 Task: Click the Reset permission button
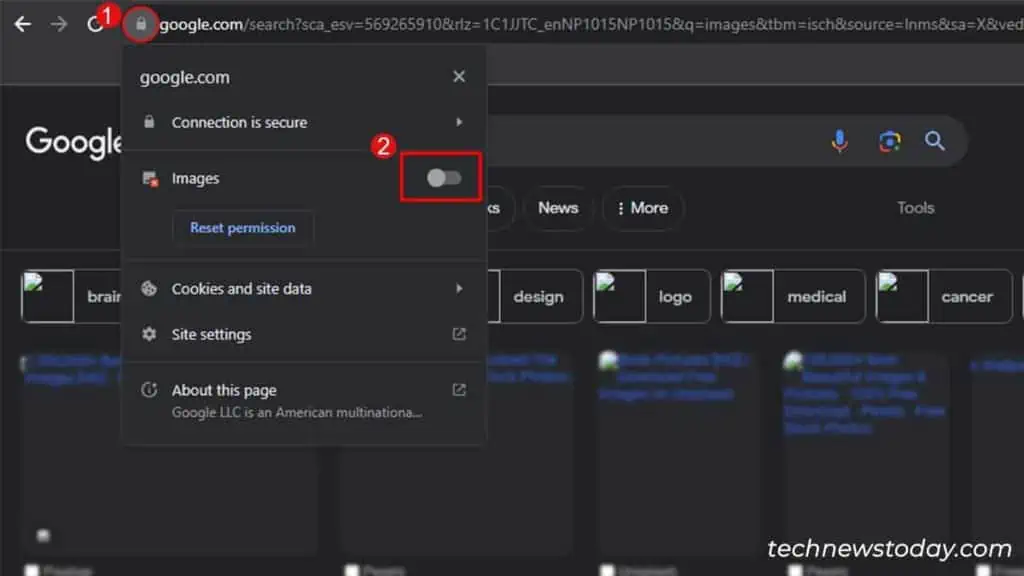click(x=242, y=227)
